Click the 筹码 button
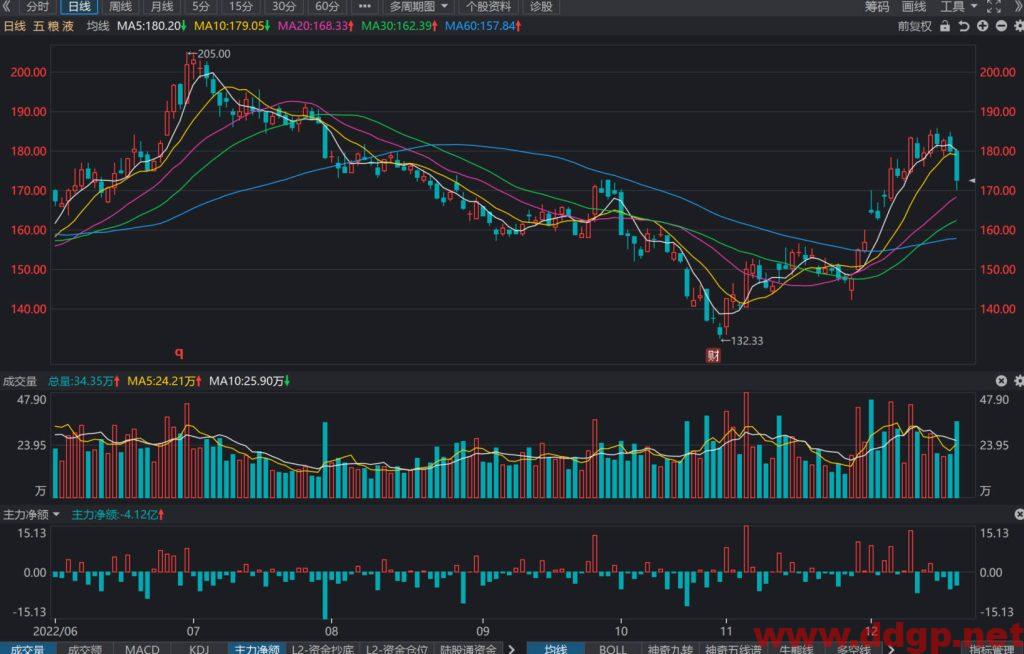 [876, 7]
